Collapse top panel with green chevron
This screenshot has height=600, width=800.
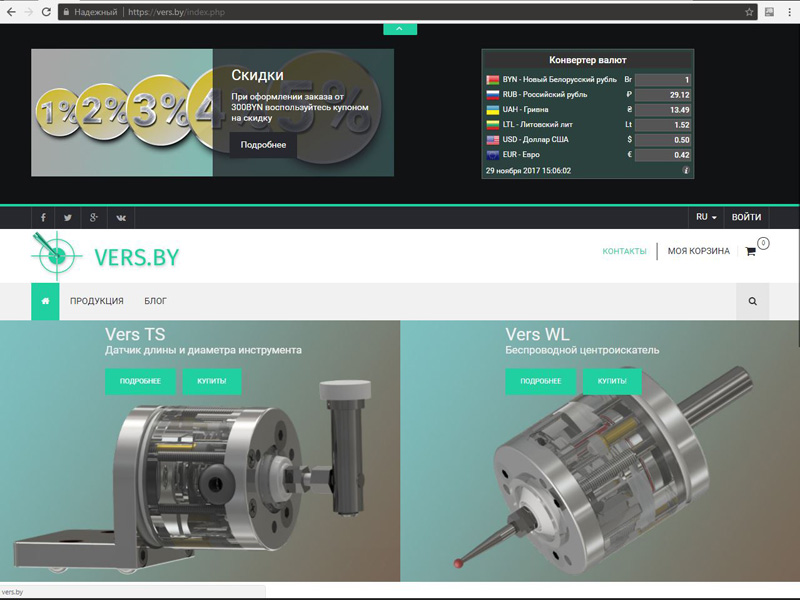[400, 29]
